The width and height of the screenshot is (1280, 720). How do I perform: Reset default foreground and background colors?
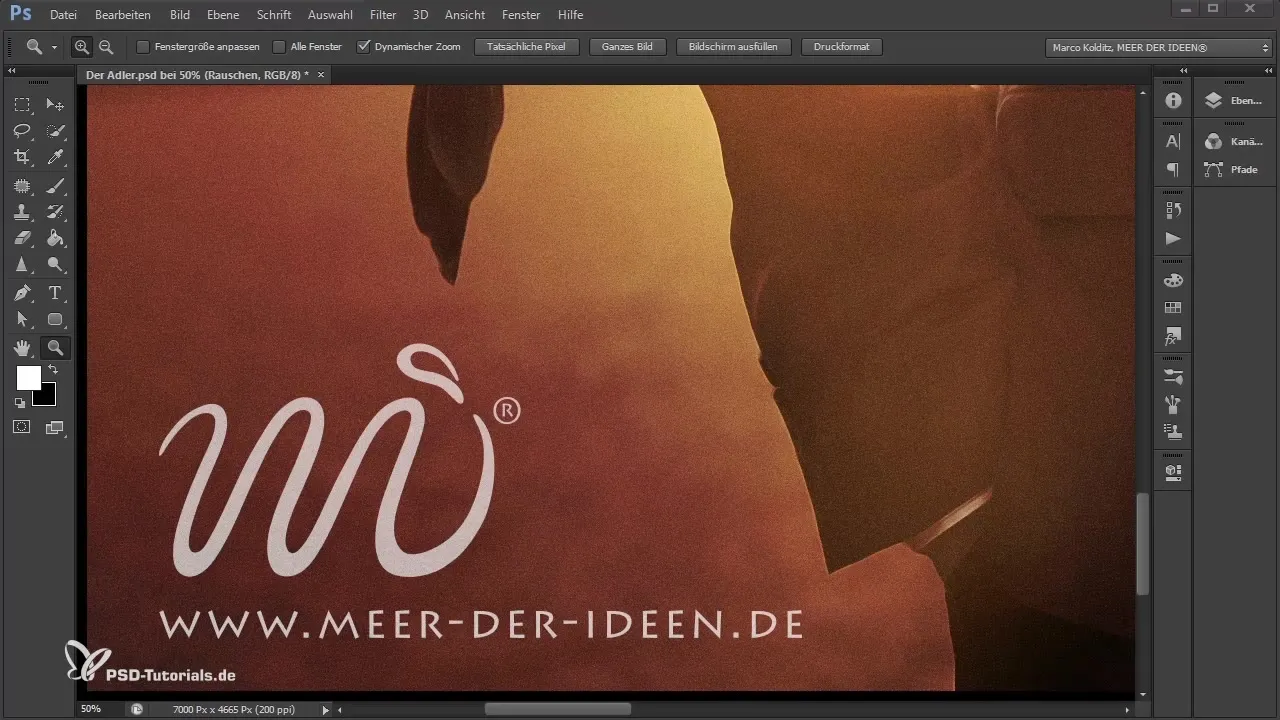(x=20, y=403)
